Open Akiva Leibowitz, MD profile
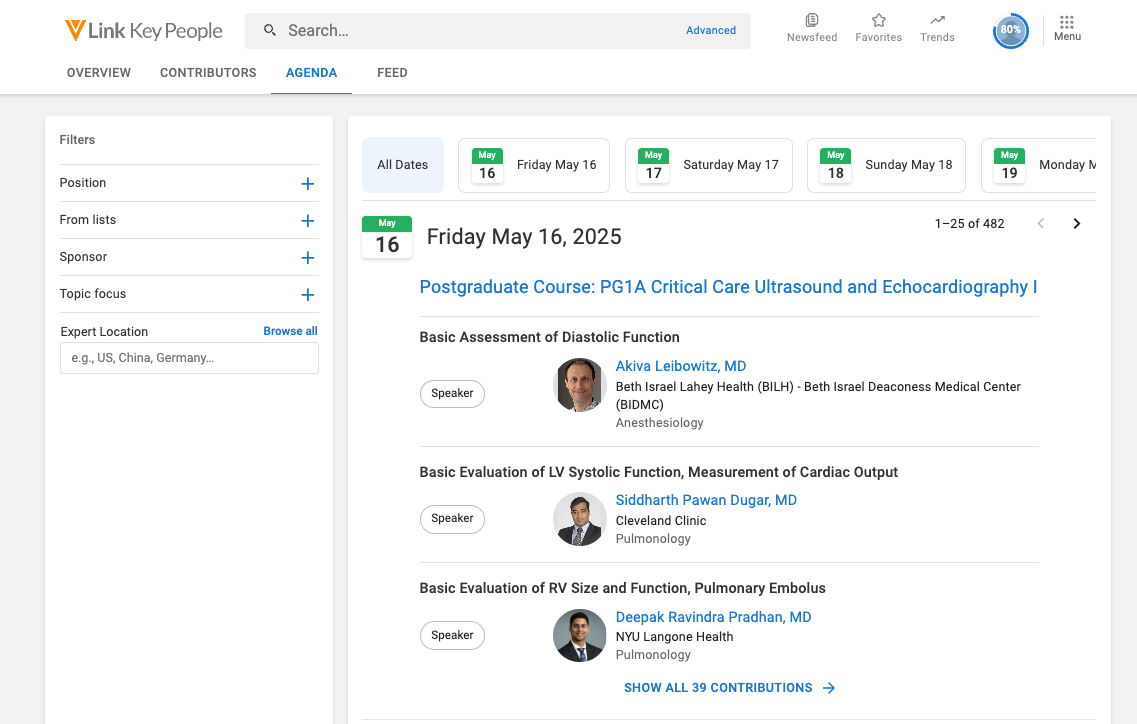 (x=680, y=366)
